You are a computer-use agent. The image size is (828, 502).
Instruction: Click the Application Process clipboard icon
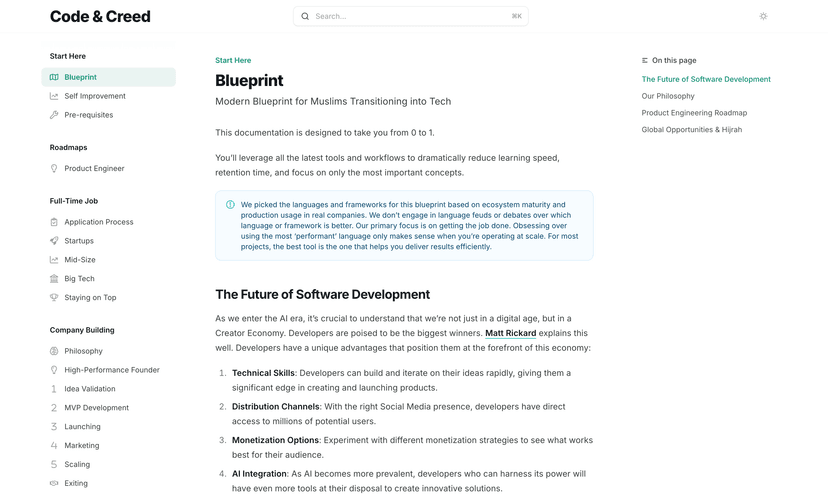54,222
